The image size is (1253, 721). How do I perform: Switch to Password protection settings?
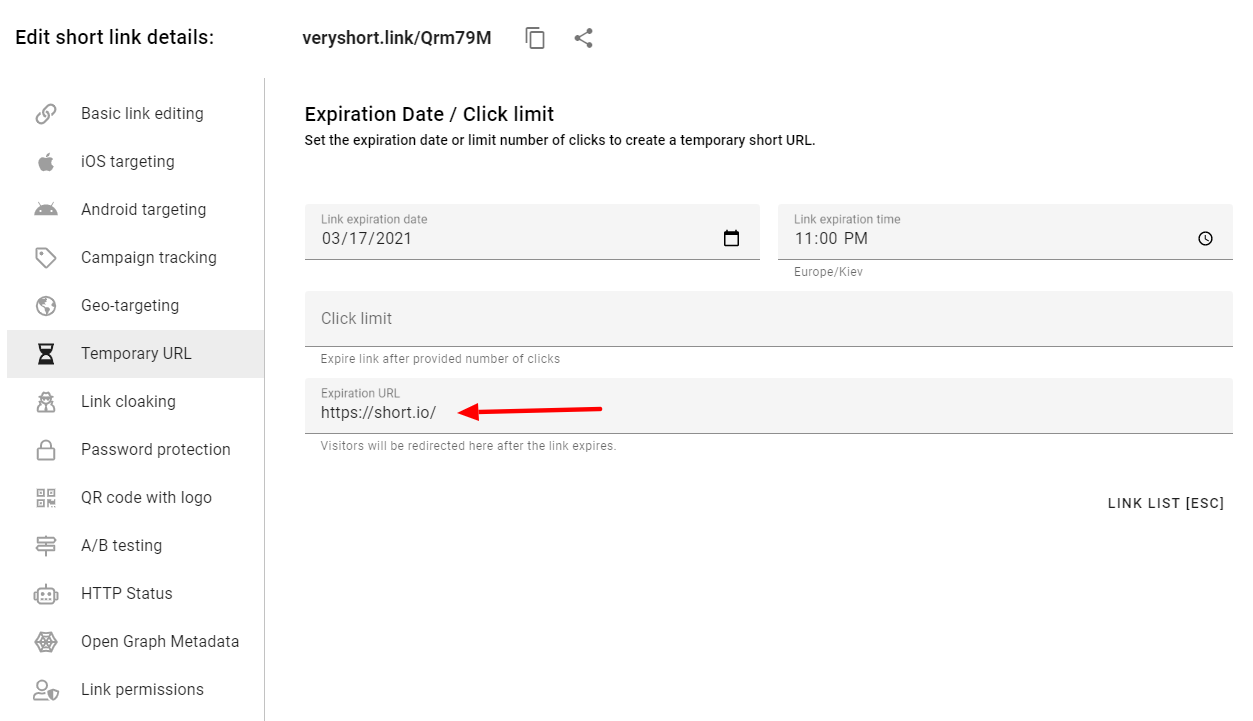(x=154, y=449)
